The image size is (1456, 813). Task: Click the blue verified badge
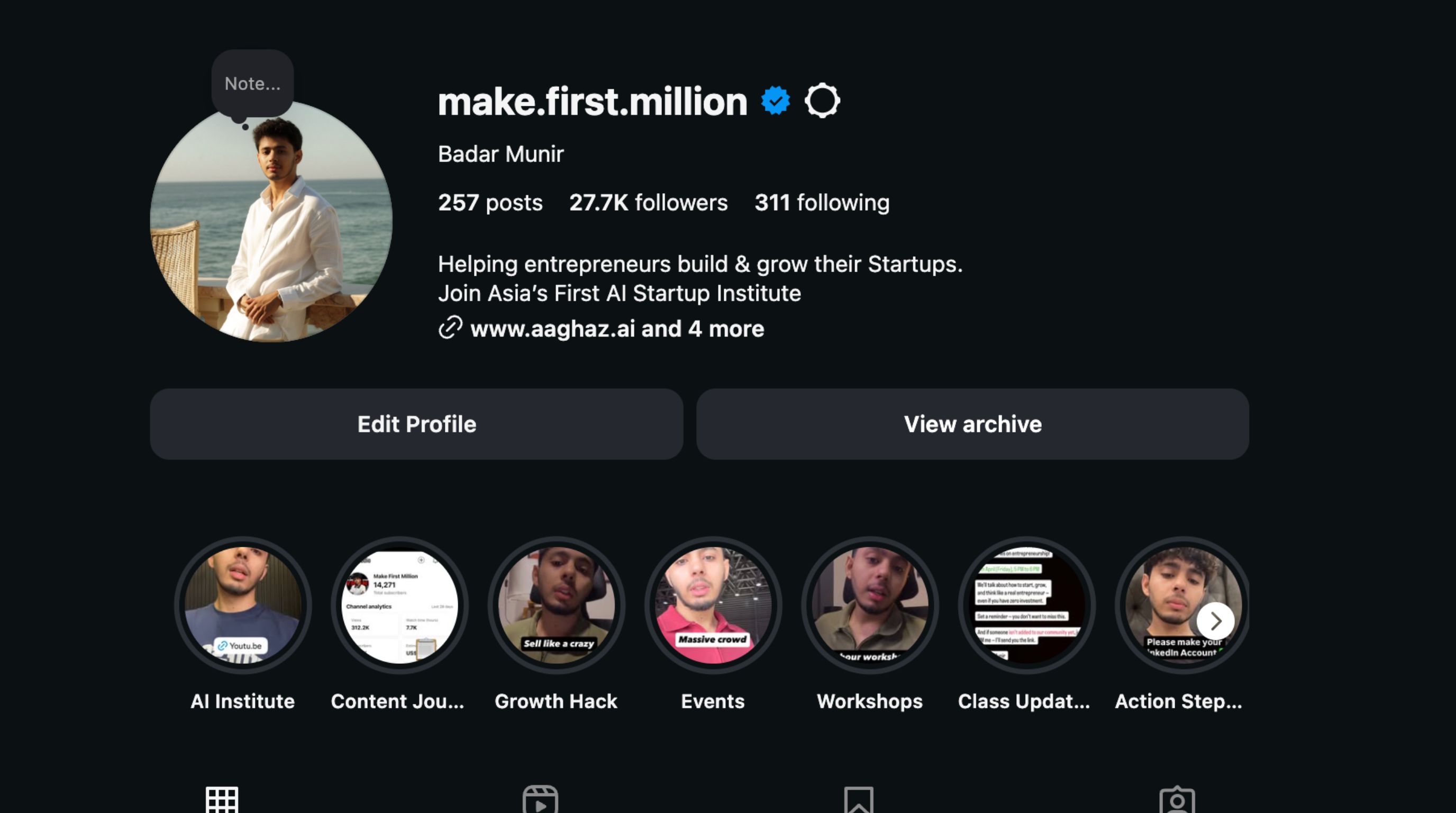click(x=775, y=101)
